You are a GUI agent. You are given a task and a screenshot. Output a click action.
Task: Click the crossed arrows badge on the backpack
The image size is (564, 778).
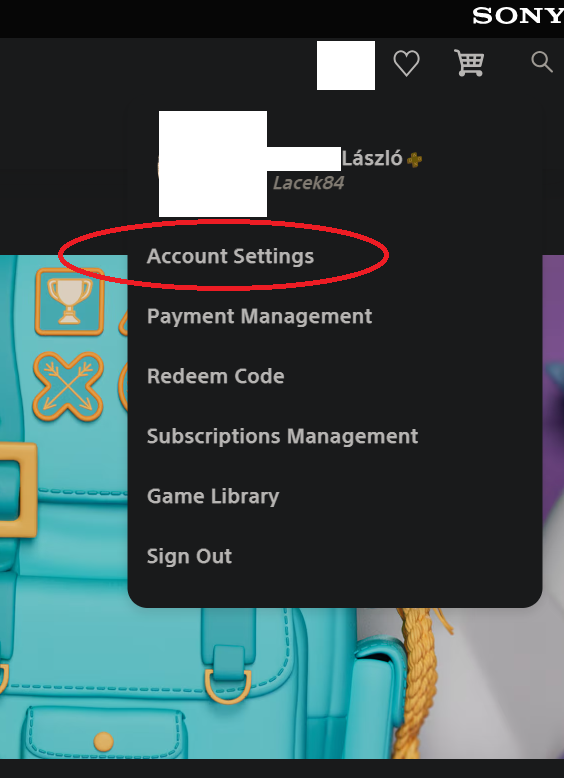[x=68, y=387]
